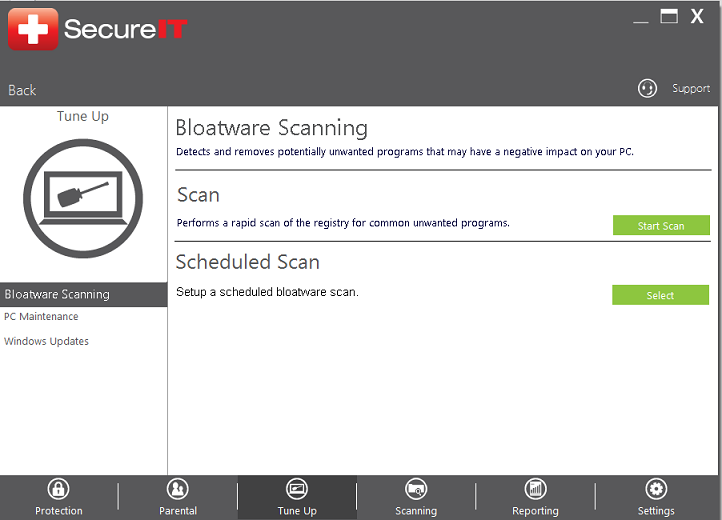Open the Support headset icon
The height and width of the screenshot is (520, 722).
coord(647,88)
